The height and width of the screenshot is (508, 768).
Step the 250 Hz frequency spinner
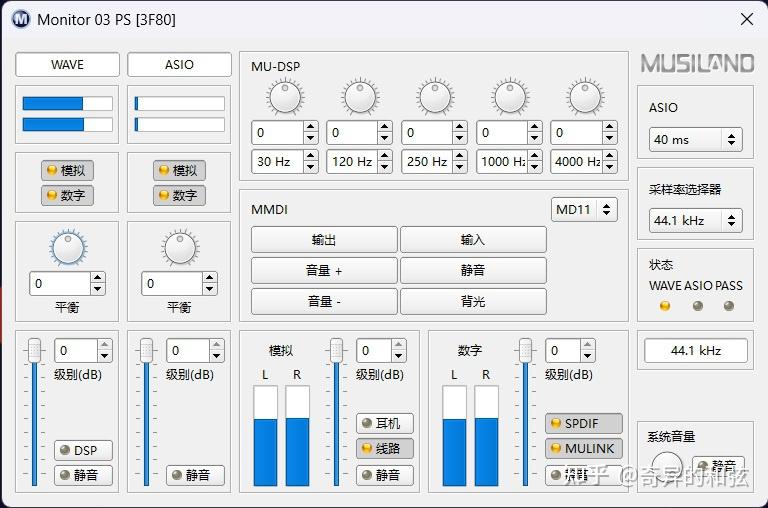[x=460, y=162]
